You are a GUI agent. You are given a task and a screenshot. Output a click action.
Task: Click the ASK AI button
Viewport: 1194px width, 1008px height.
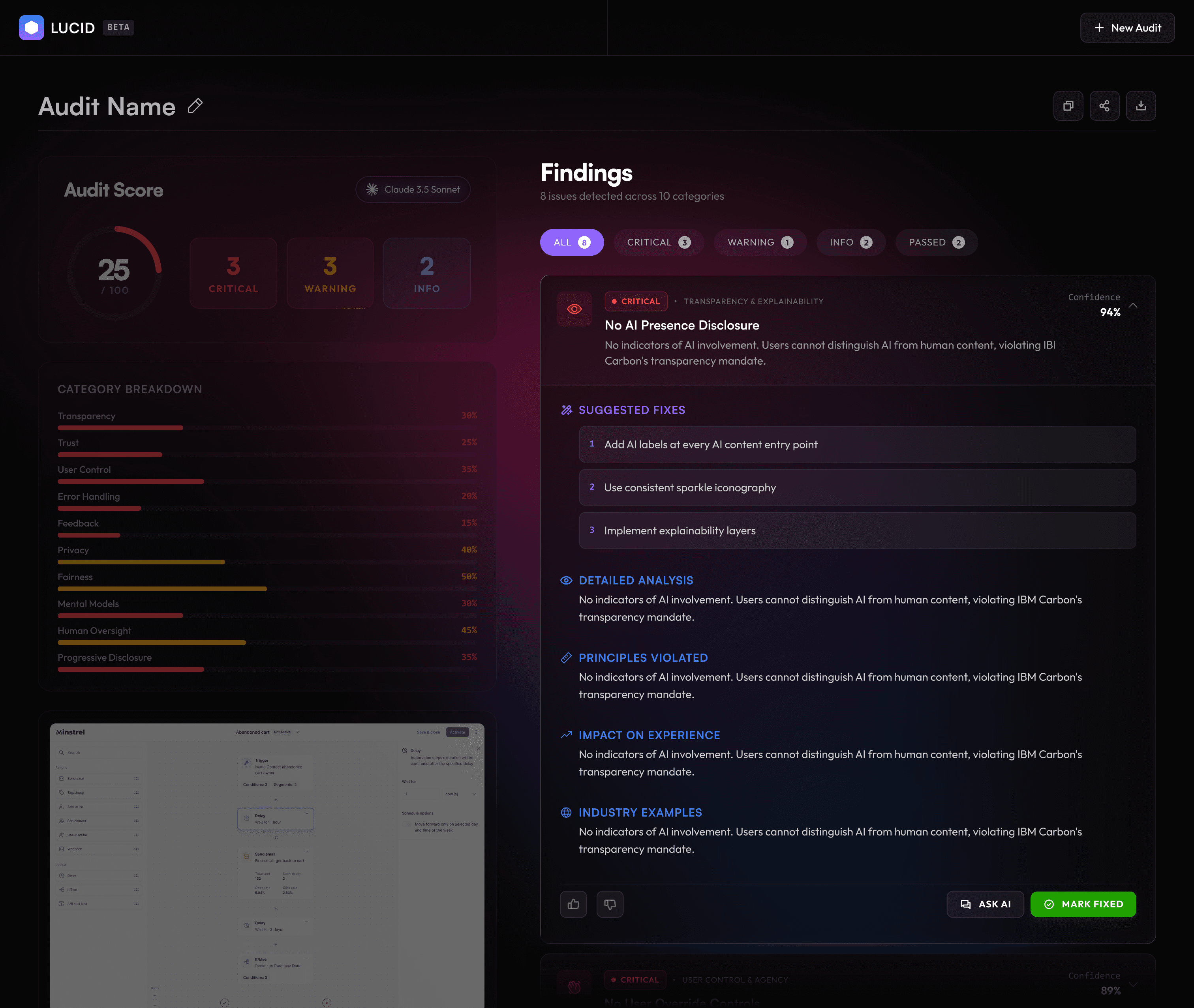click(x=985, y=904)
